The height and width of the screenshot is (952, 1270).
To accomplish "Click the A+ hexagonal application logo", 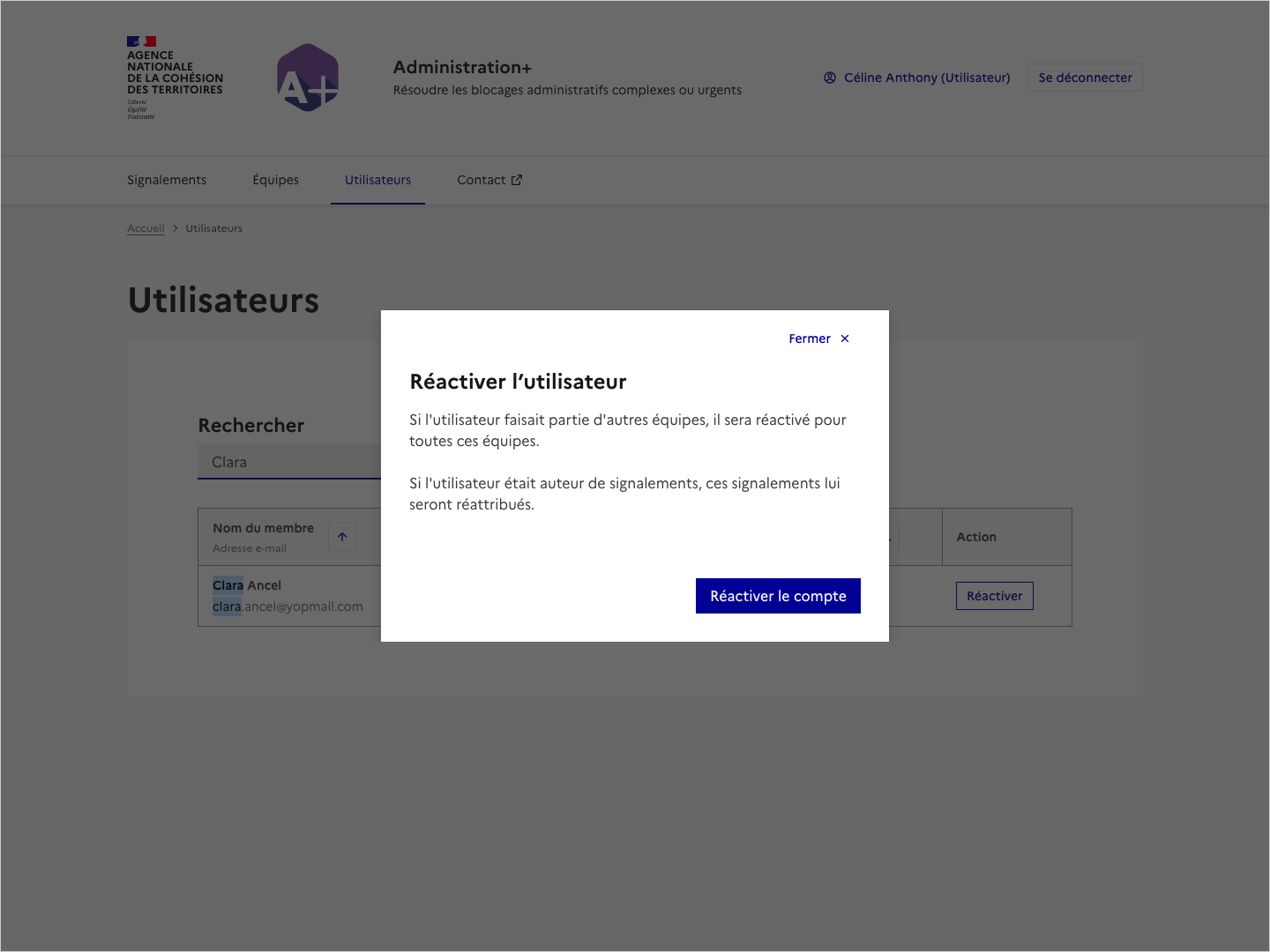I will (307, 78).
